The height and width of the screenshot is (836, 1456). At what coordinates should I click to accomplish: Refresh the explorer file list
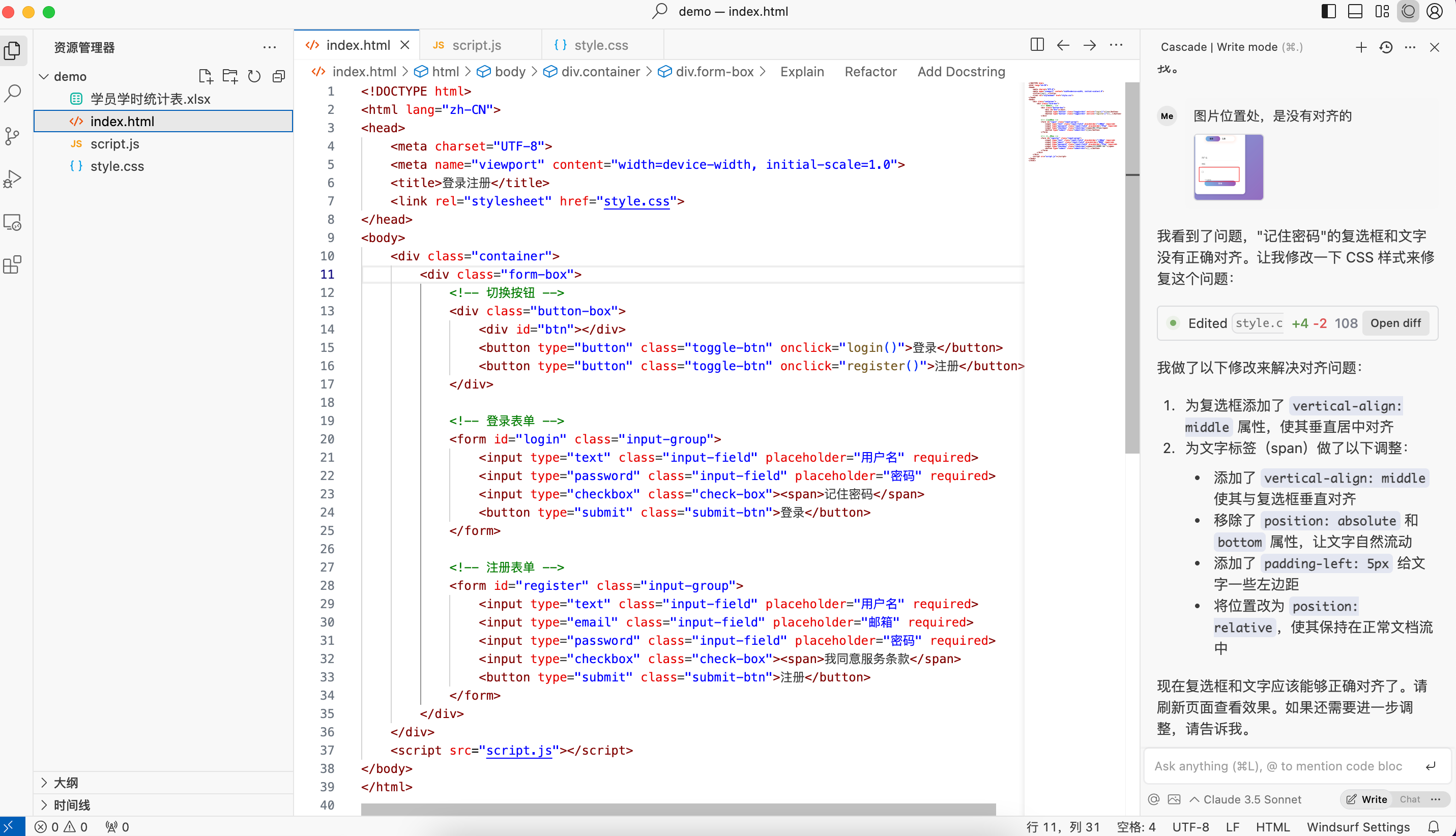click(x=254, y=76)
